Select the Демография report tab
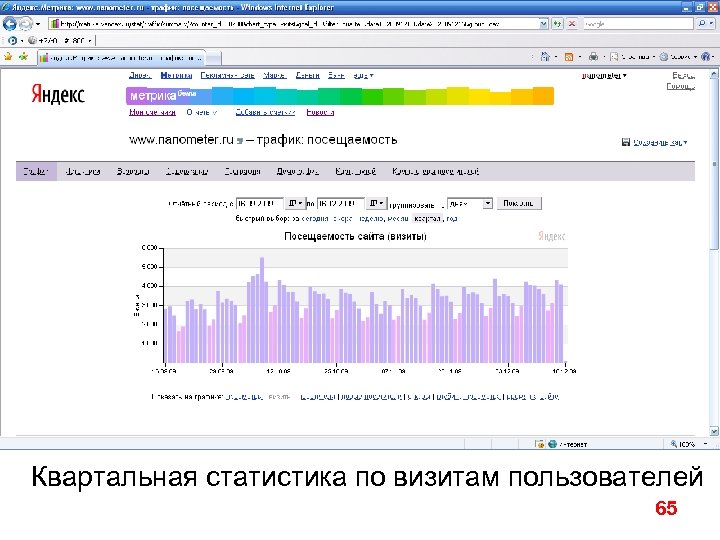Viewport: 720px width, 540px height. click(x=298, y=171)
